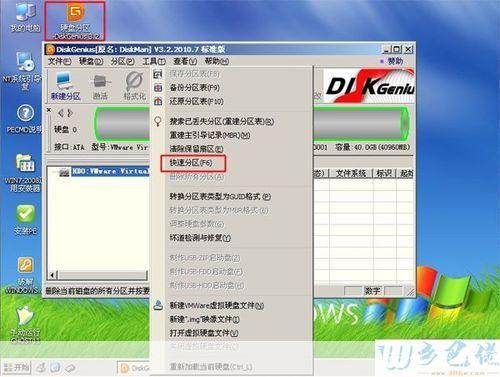
Task: Click greyed 制作USB-FDD启动盘 entry
Action: [x=206, y=272]
